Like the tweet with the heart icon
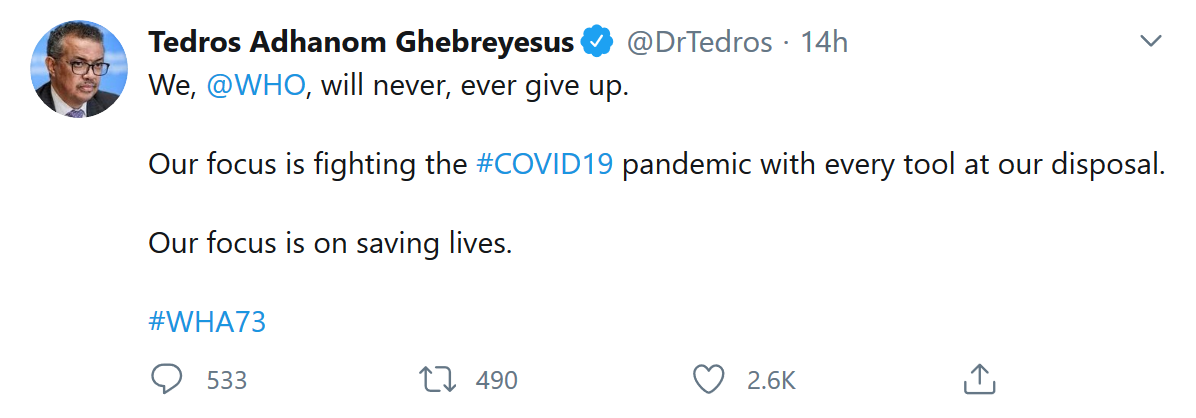This screenshot has width=1196, height=418. tap(708, 379)
